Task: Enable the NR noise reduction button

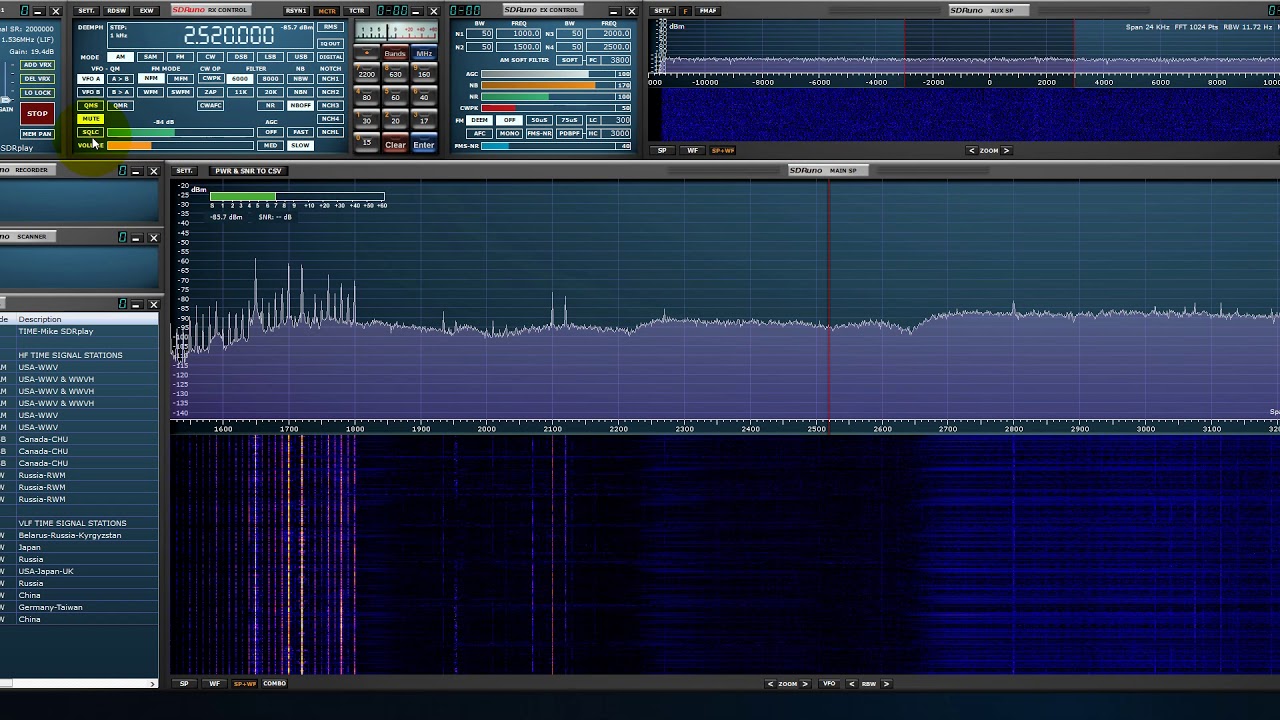Action: click(x=270, y=105)
